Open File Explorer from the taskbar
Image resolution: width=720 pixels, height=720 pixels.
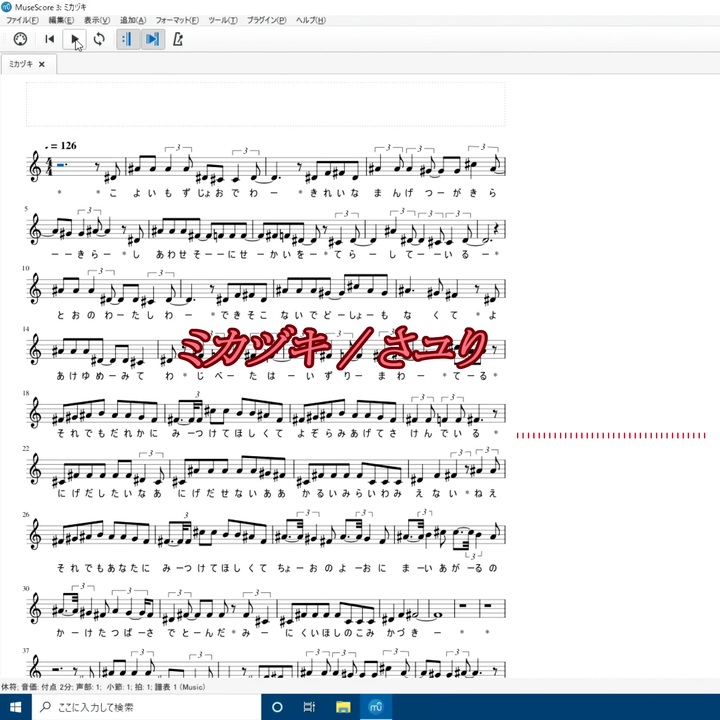tap(343, 707)
